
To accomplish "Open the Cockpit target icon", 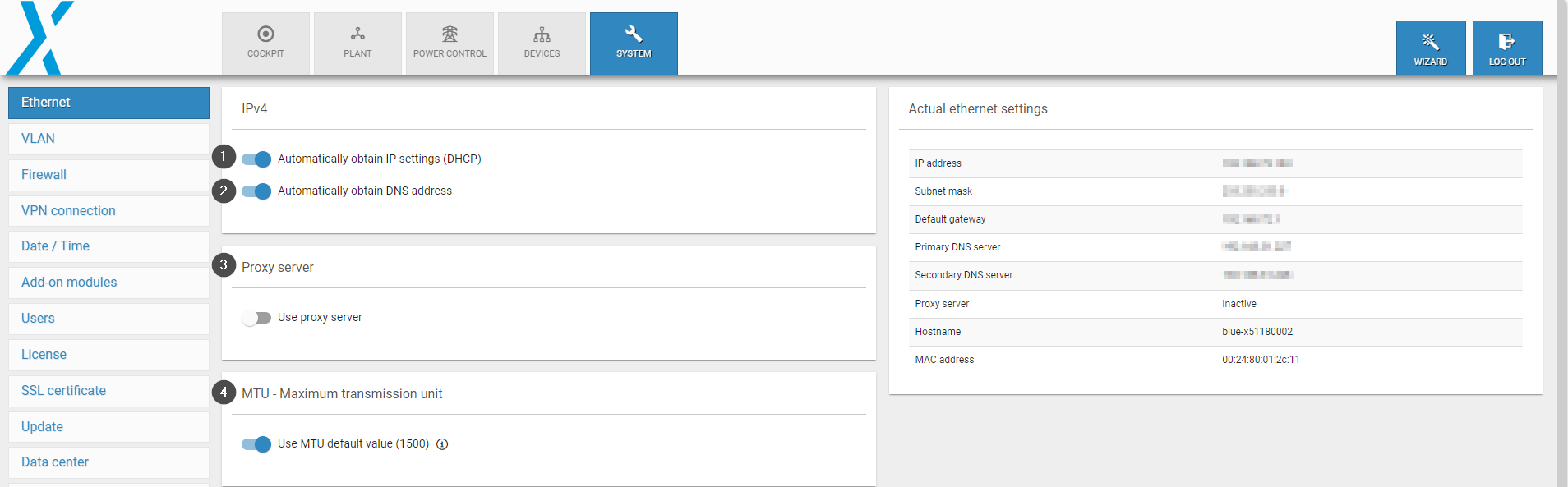I will click(265, 34).
